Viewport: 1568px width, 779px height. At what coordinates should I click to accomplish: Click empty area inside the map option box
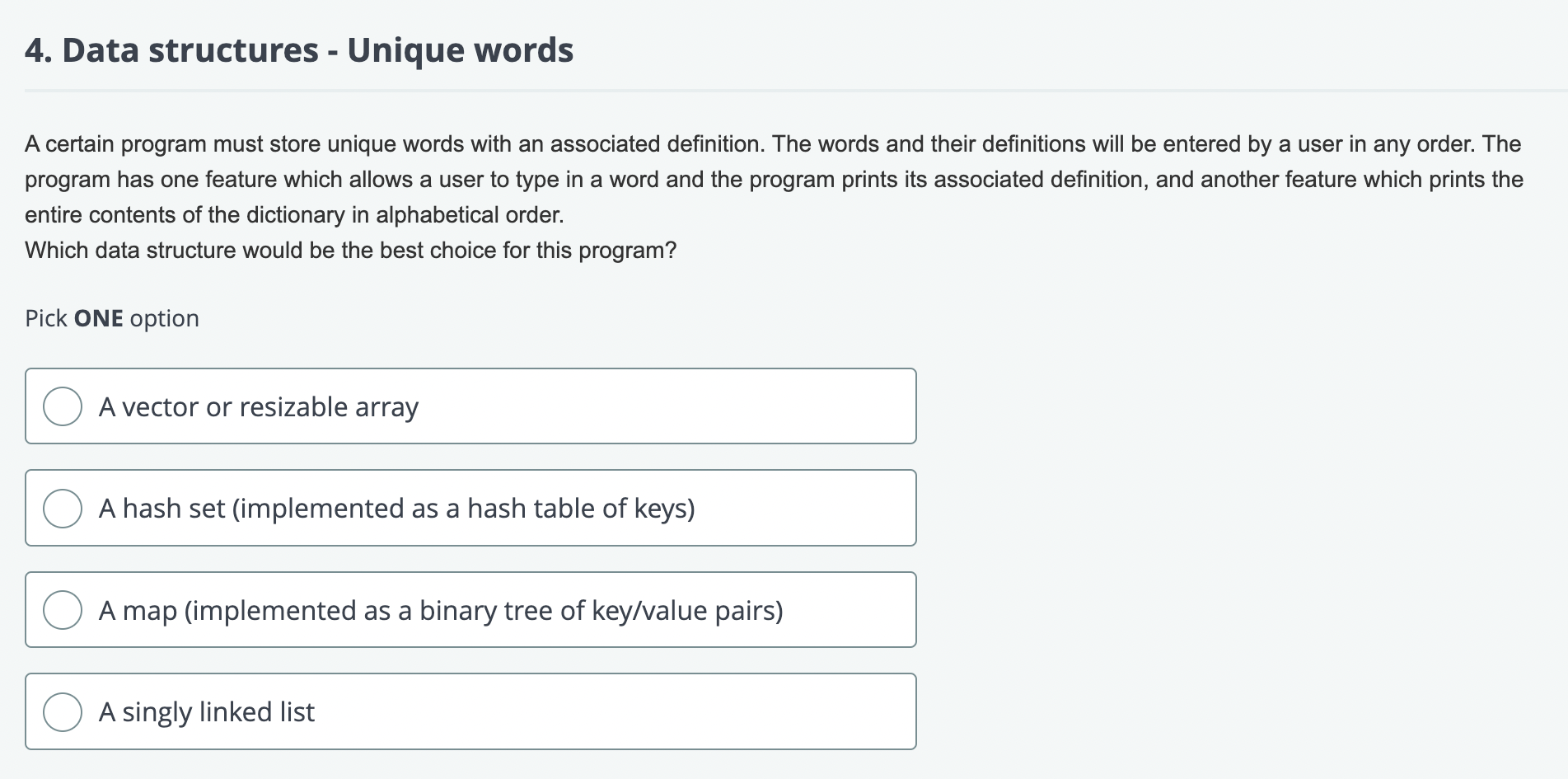pyautogui.click(x=849, y=610)
